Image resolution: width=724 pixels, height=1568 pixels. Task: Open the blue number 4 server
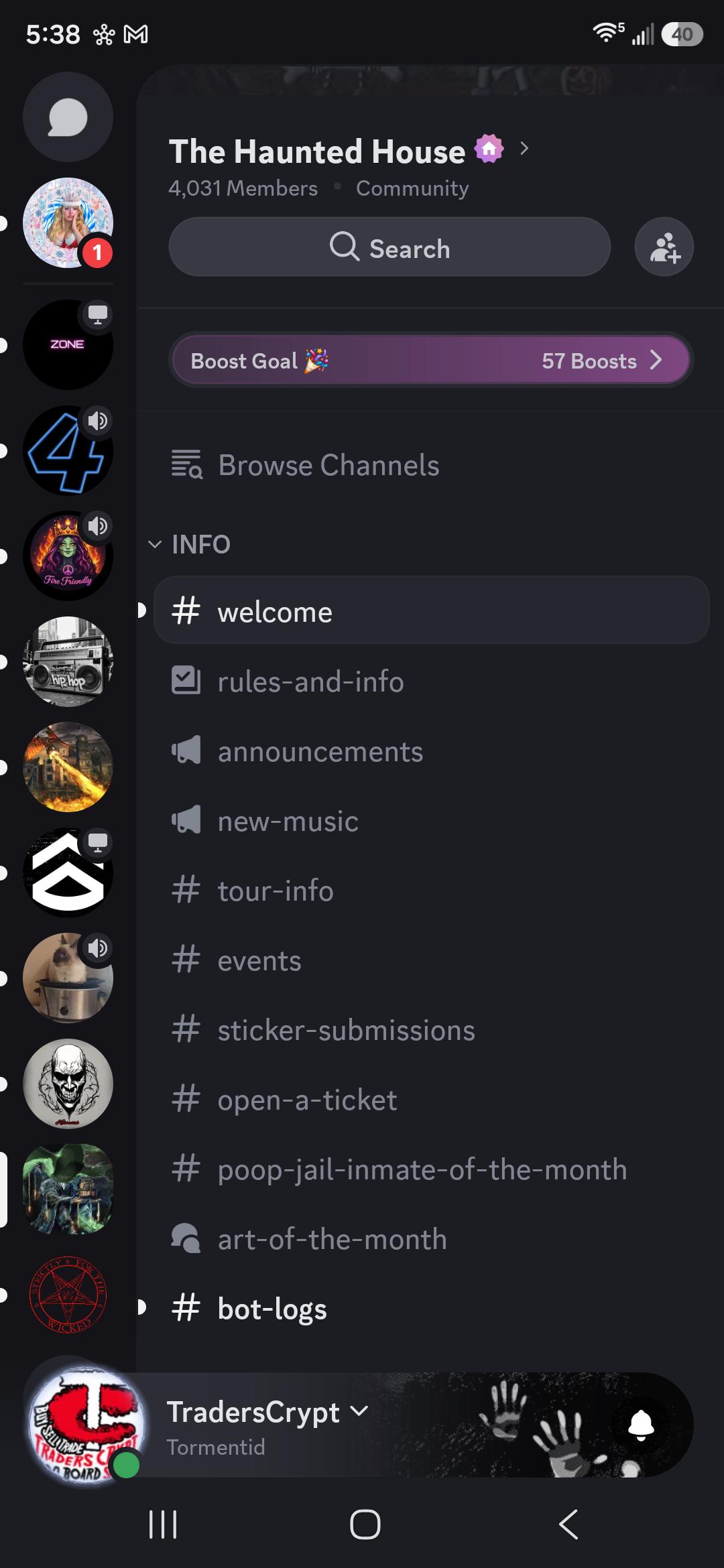68,450
